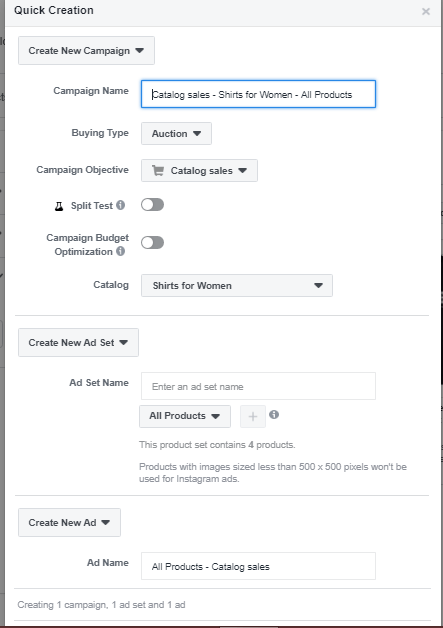Click the Campaign Name text field
Viewport: 443px width, 628px height.
(x=258, y=94)
